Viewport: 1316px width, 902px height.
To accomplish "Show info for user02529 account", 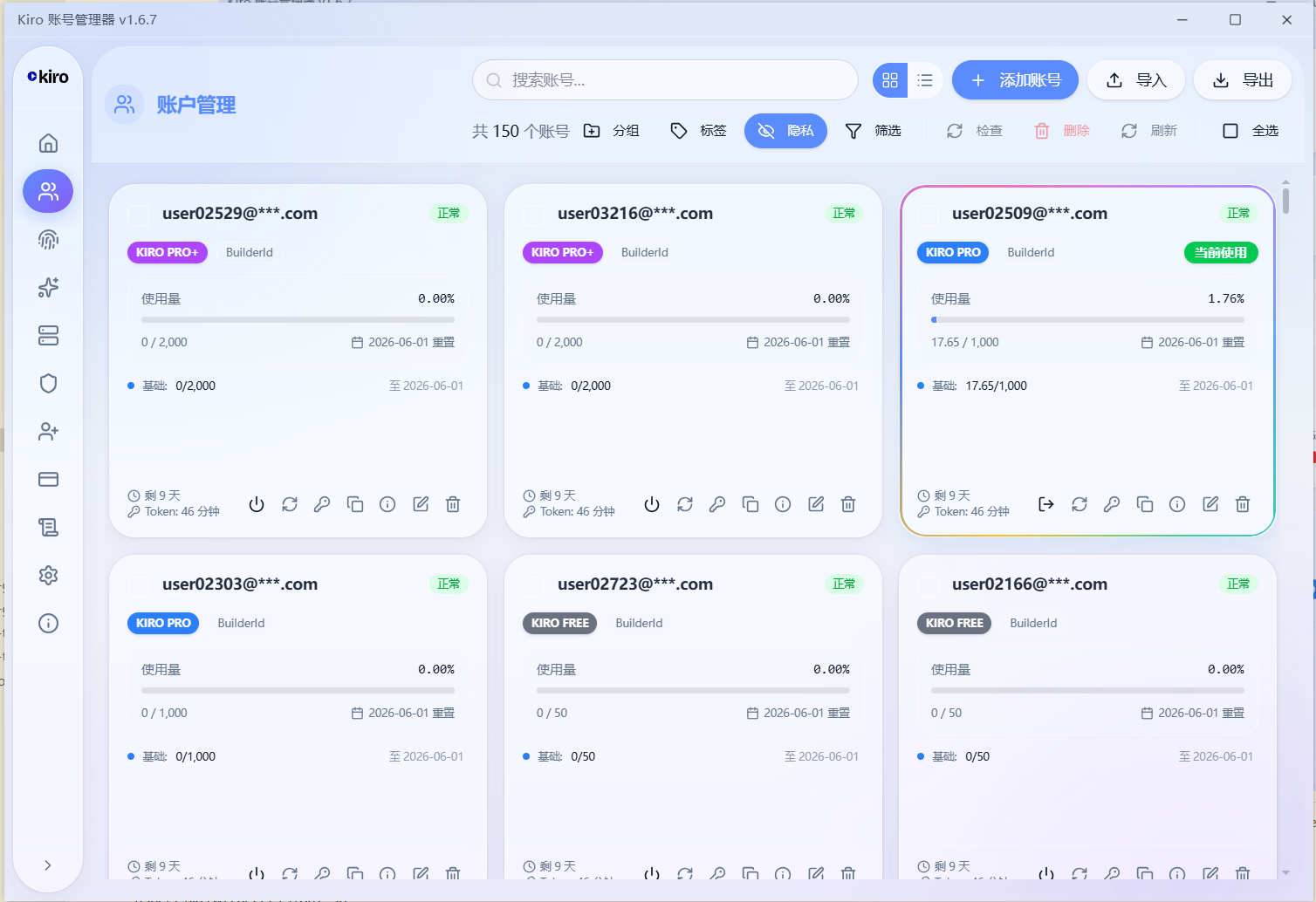I will click(387, 504).
